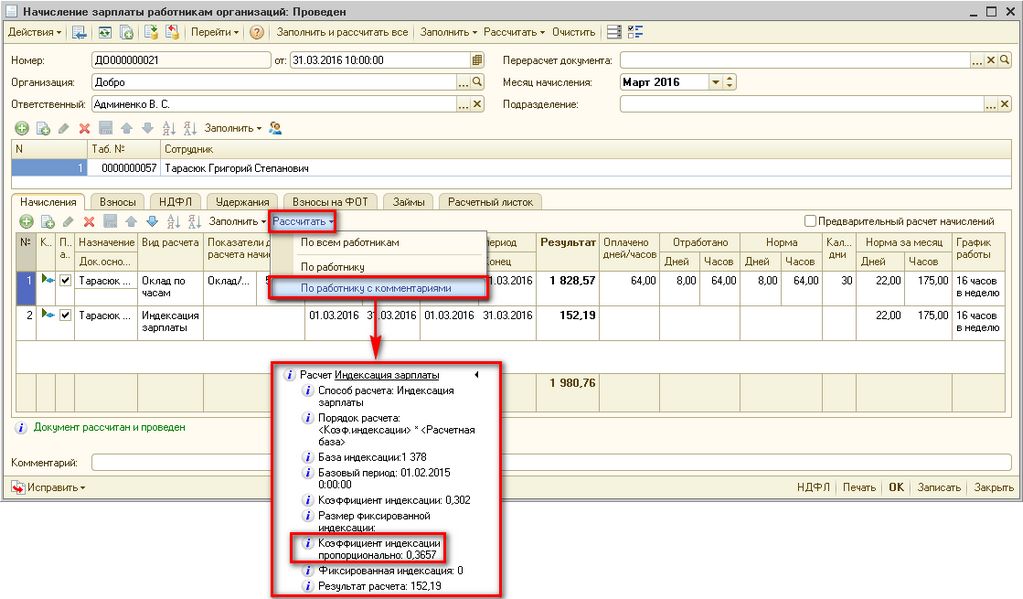This screenshot has width=1023, height=599.
Task: Click the Записать button
Action: tap(939, 487)
